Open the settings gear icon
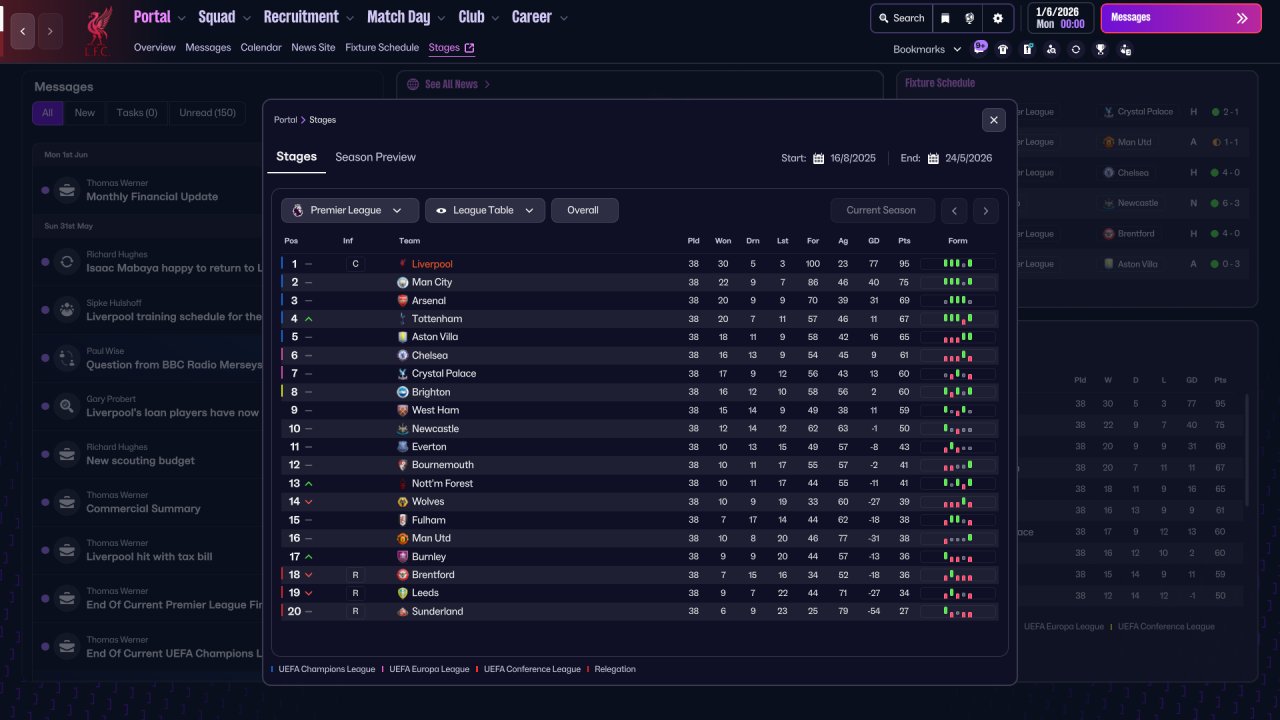The height and width of the screenshot is (720, 1280). pos(998,18)
